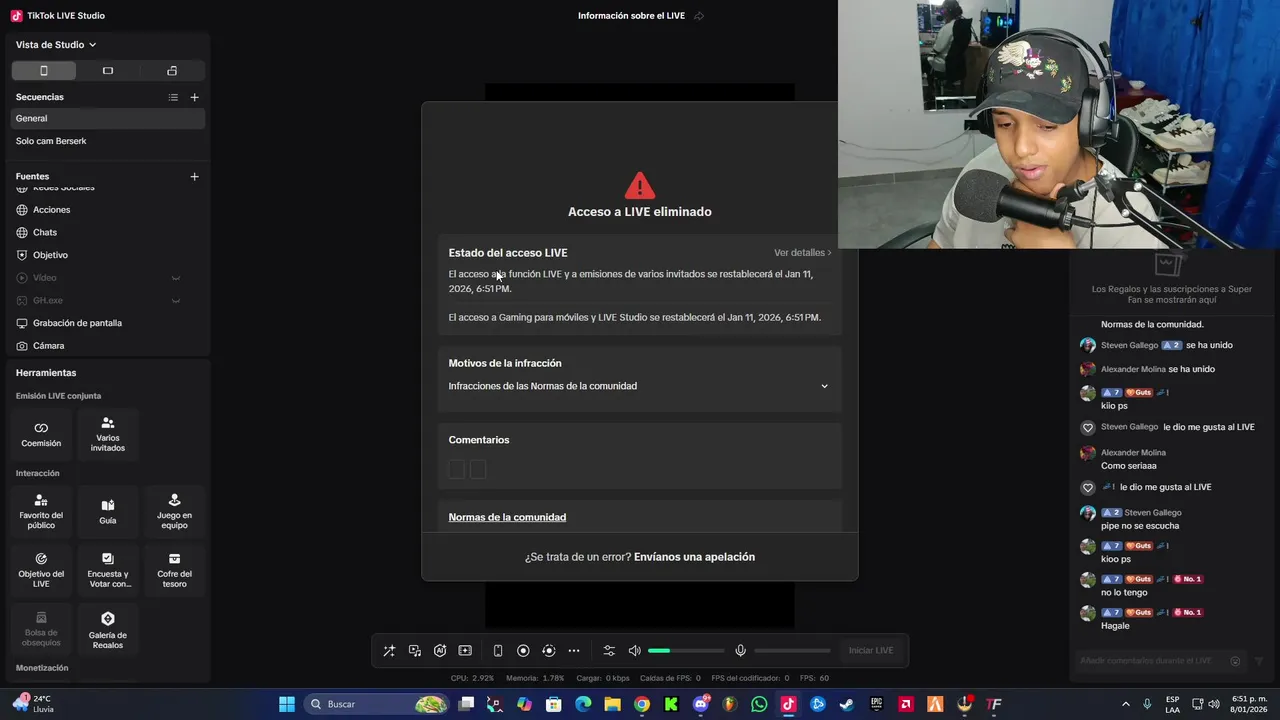Open the media and music icon
Viewport: 1280px width, 720px height.
coord(415,651)
